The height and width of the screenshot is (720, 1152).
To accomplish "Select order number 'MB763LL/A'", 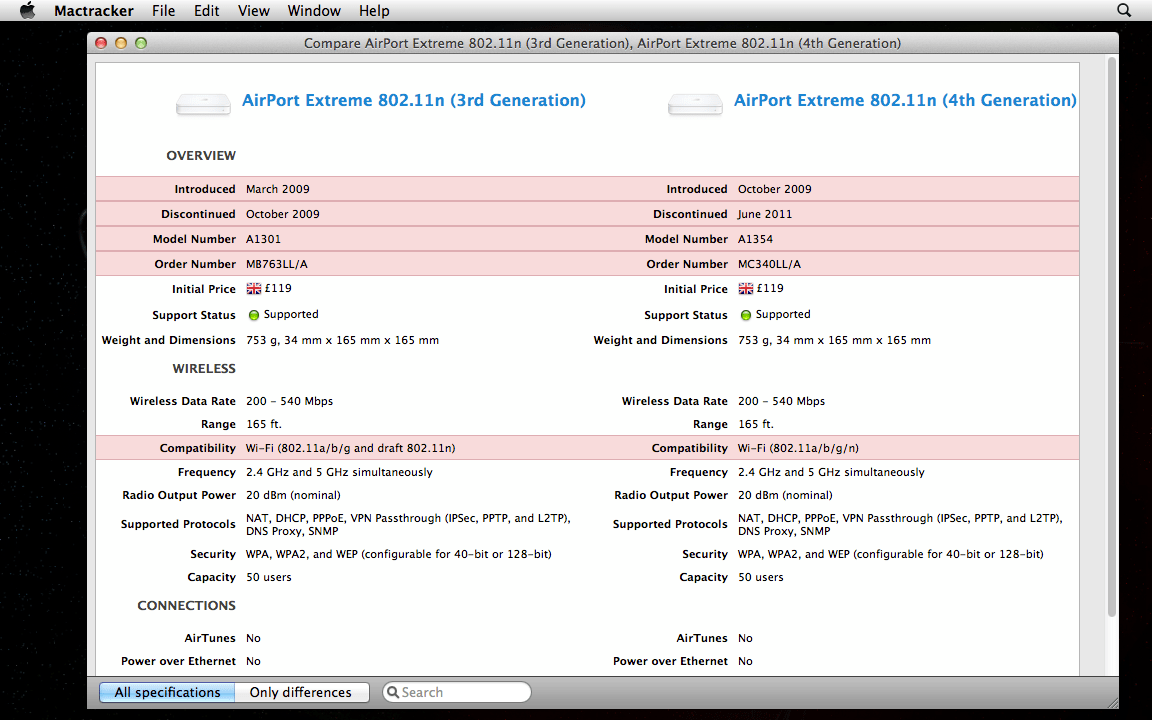I will click(x=277, y=264).
